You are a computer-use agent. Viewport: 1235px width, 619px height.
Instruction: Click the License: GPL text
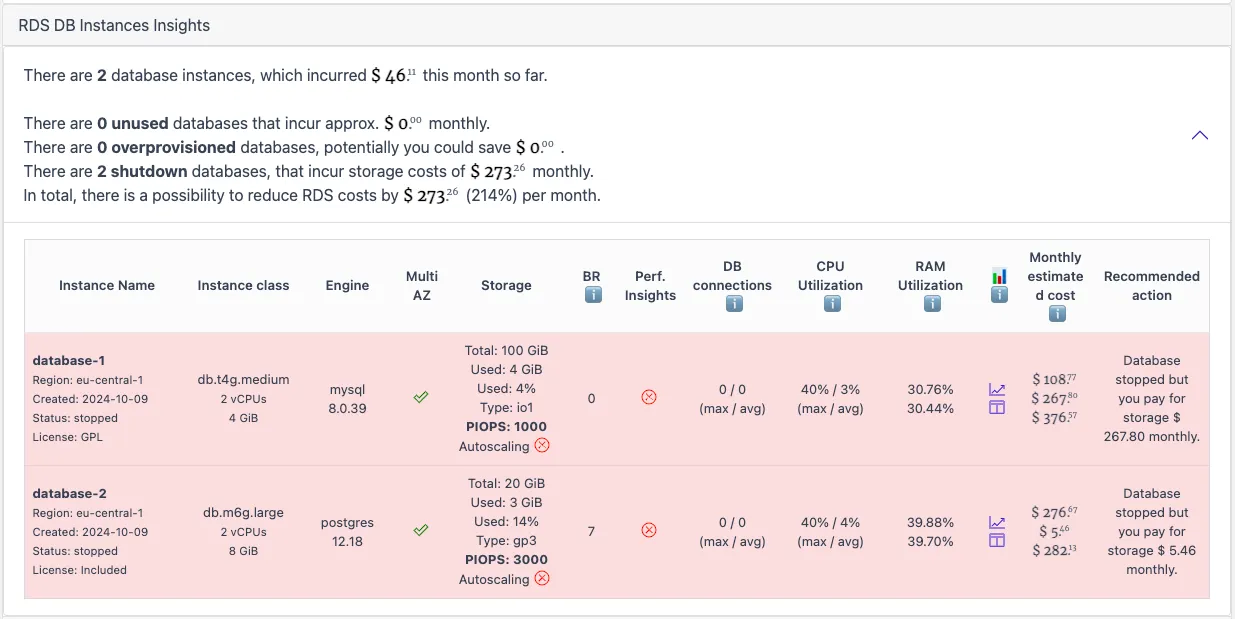(68, 437)
